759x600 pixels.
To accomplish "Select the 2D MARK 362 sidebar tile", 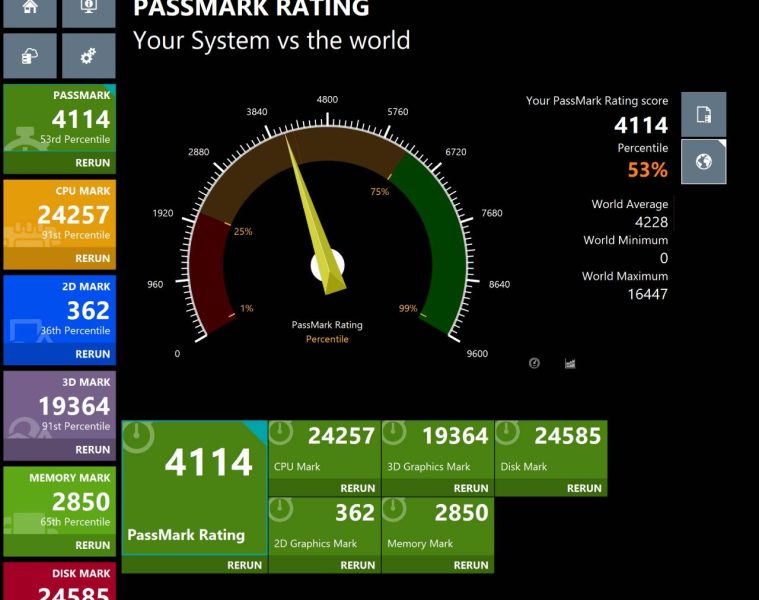I will (x=60, y=309).
